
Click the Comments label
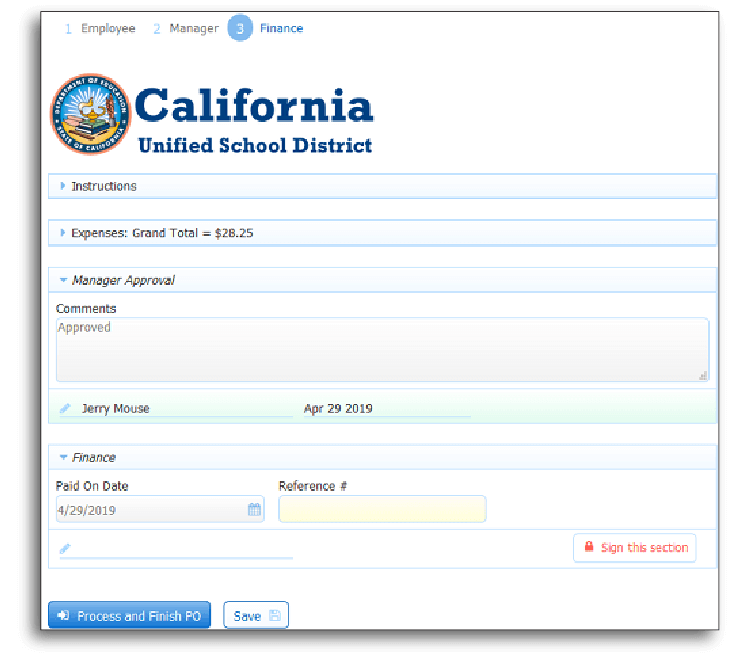point(86,309)
